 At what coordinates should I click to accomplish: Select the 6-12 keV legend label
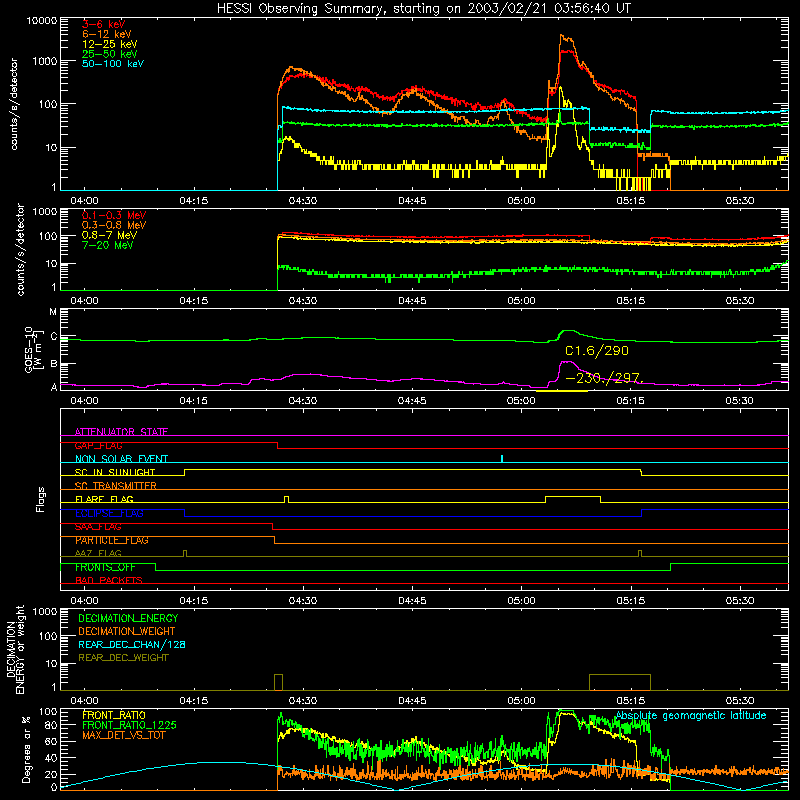click(107, 34)
